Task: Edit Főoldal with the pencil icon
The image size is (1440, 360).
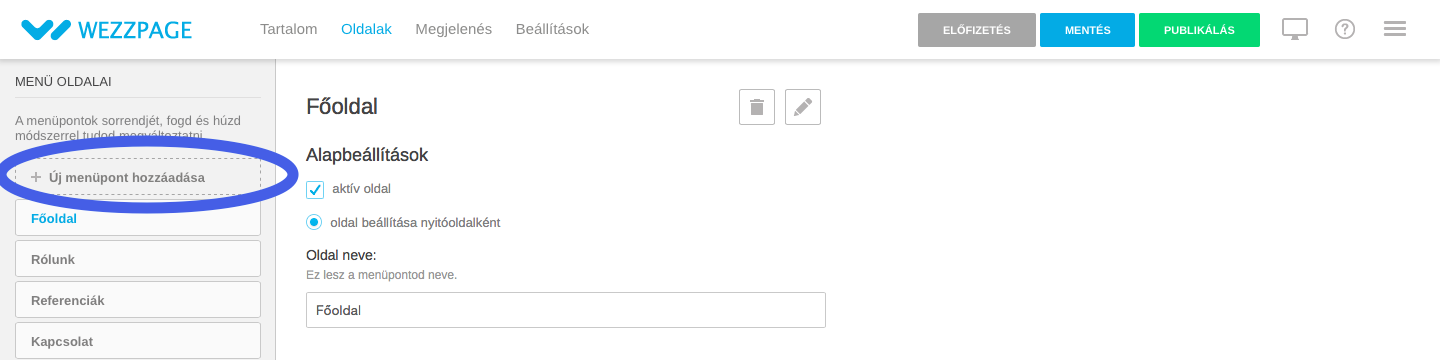Action: [x=803, y=107]
